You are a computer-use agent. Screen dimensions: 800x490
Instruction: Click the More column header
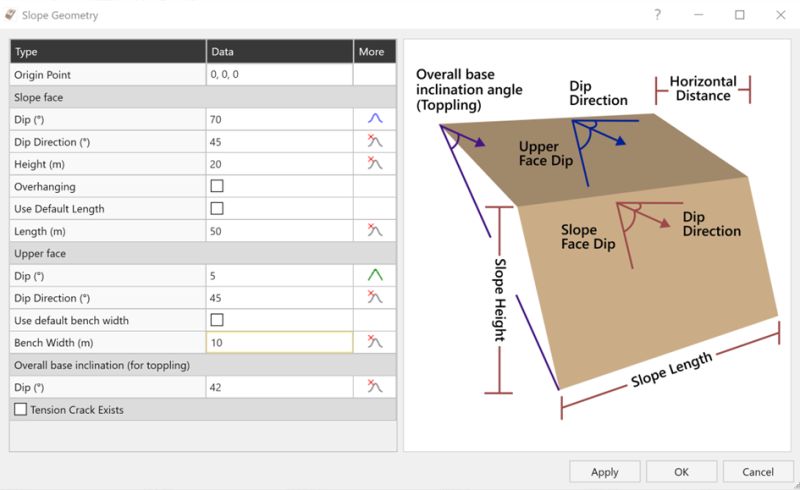(374, 52)
